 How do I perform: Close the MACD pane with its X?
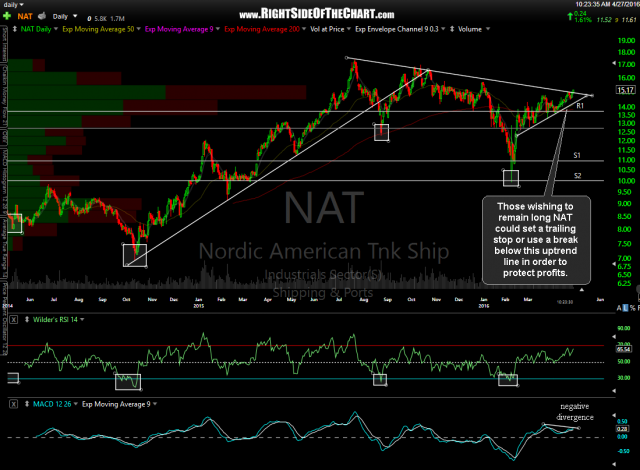pyautogui.click(x=13, y=404)
